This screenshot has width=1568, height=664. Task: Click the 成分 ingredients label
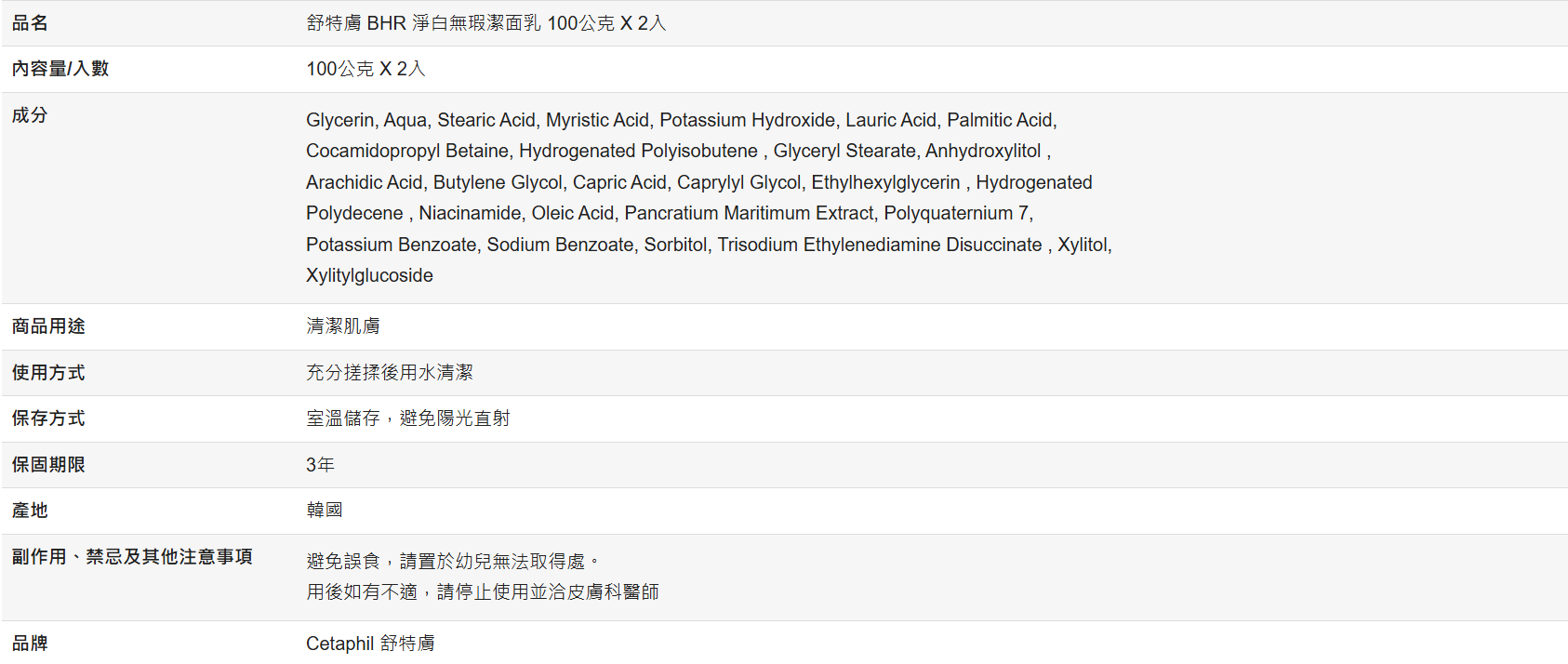(30, 115)
